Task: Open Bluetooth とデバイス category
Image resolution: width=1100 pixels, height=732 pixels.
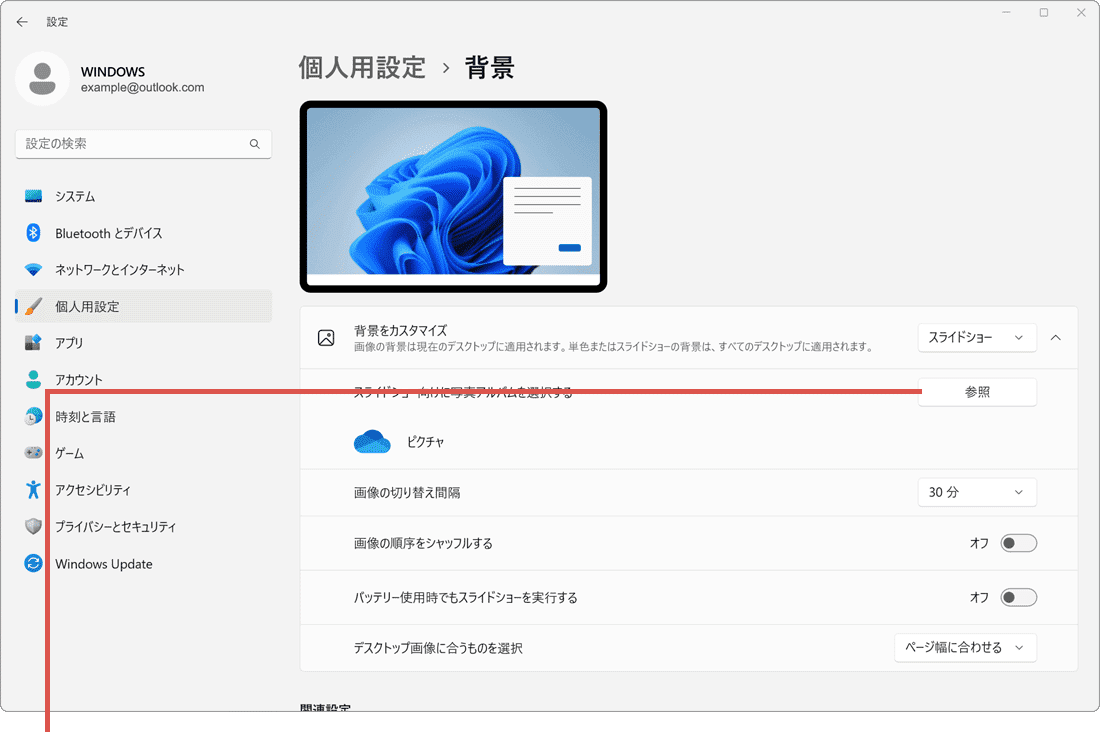Action: click(143, 233)
